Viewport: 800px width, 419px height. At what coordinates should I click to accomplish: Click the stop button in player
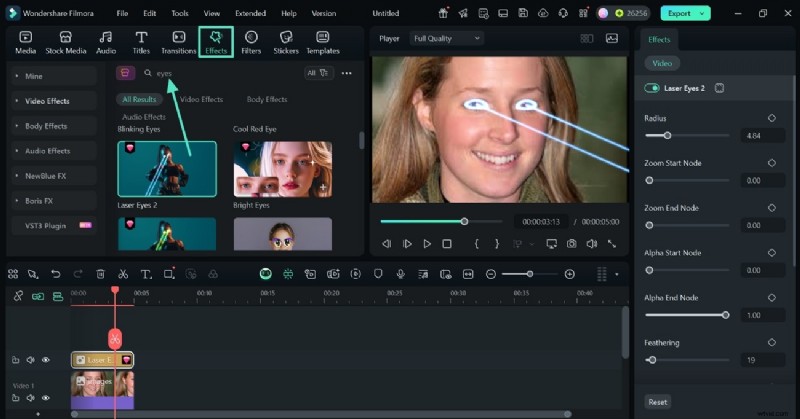pyautogui.click(x=447, y=244)
